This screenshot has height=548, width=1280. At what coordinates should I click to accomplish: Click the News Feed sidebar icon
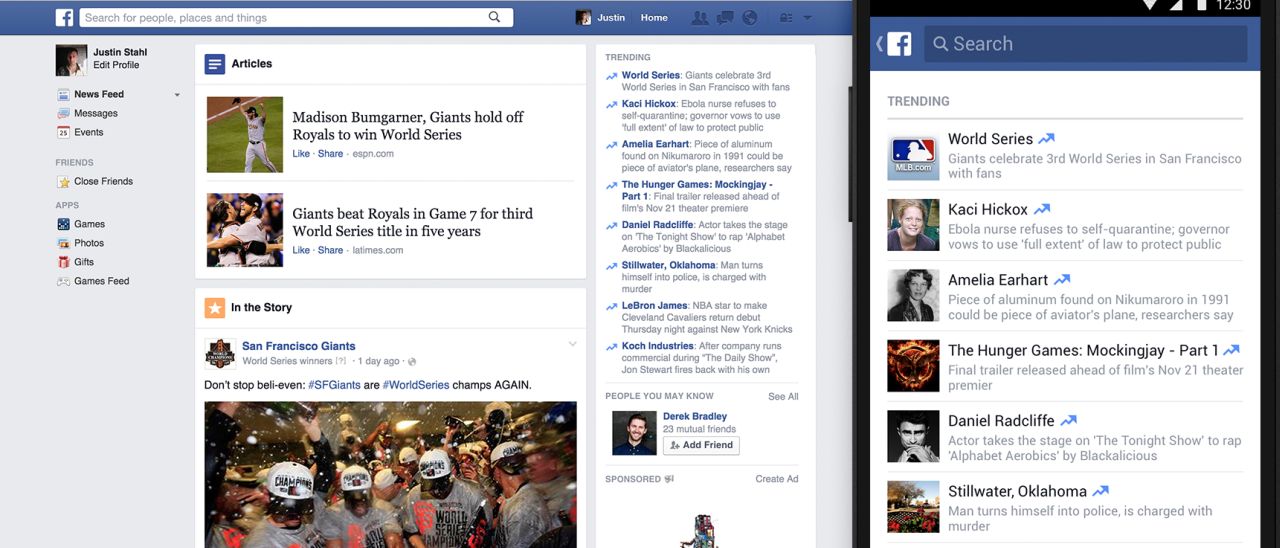[63, 94]
